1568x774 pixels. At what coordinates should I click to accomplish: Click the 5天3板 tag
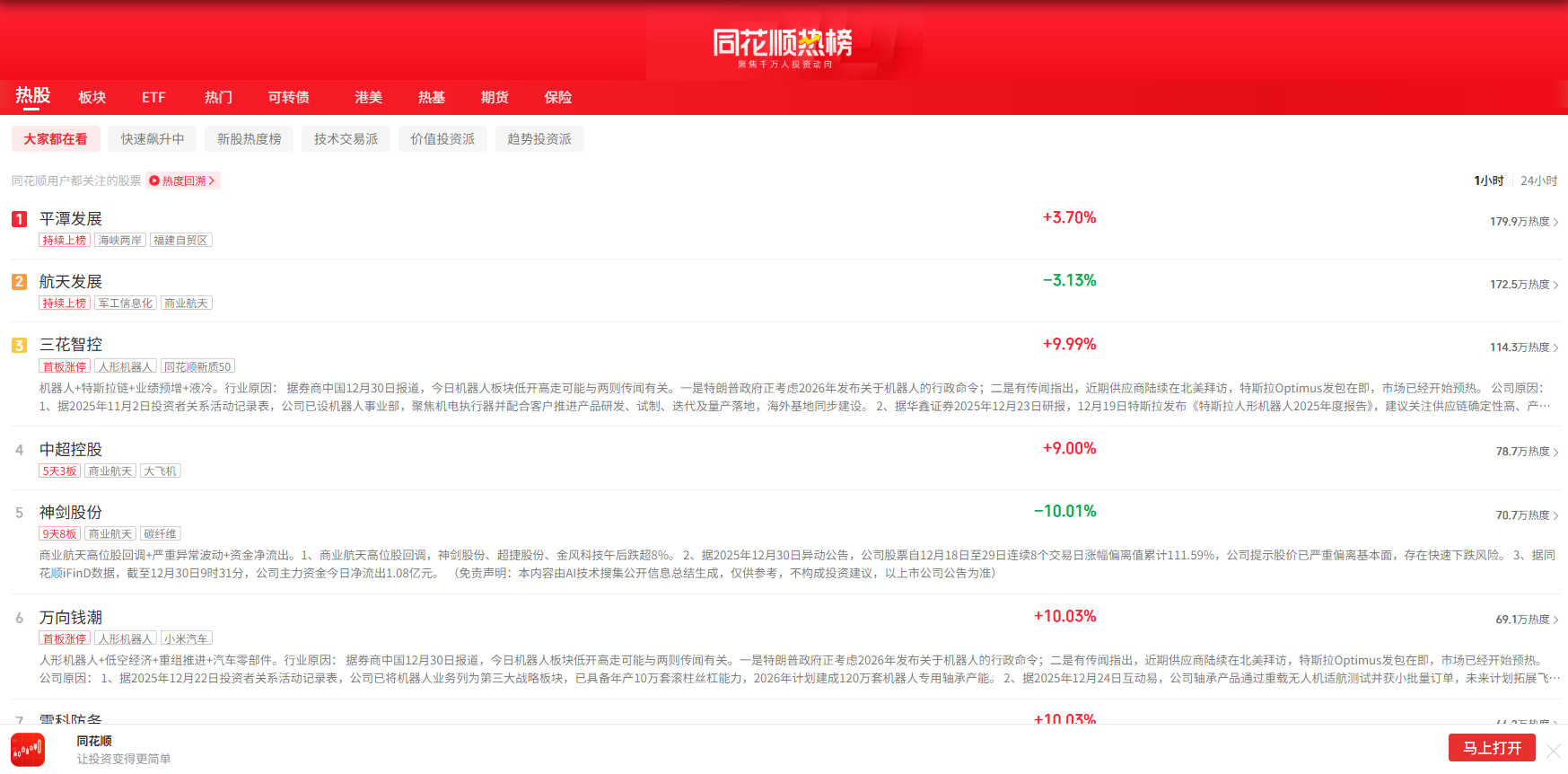click(60, 471)
